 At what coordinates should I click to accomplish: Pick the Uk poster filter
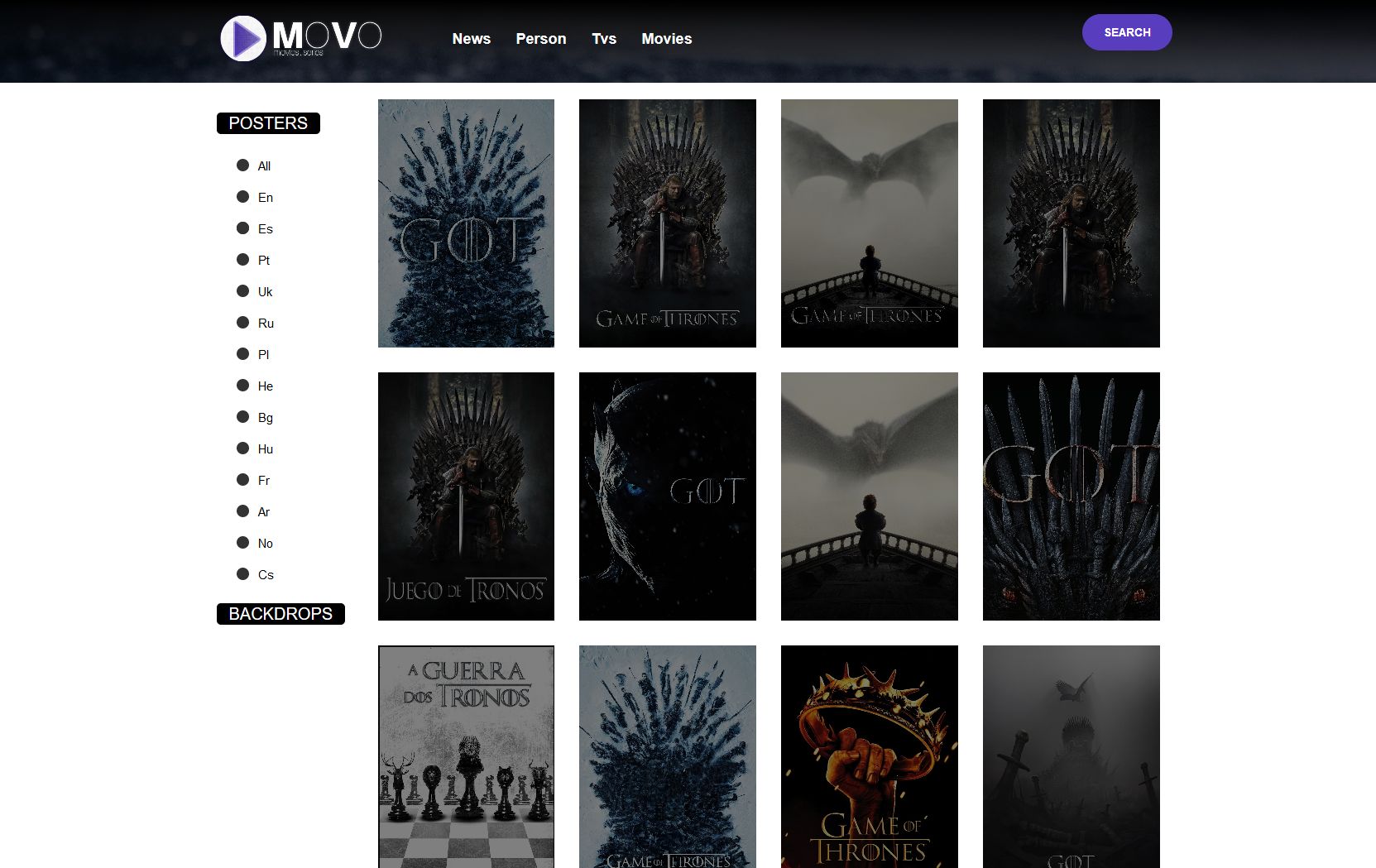tap(242, 291)
